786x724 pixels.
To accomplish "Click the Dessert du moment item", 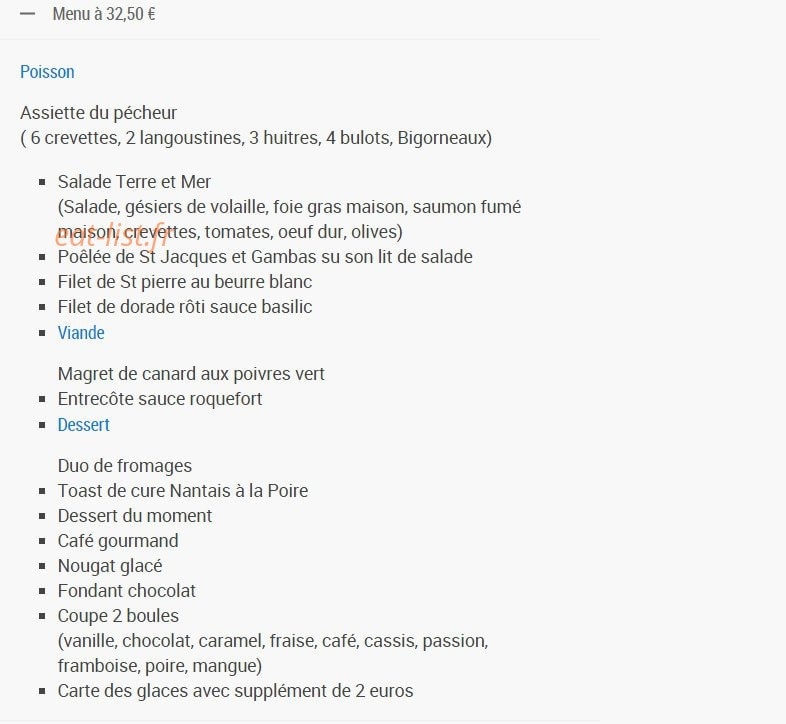I will [135, 516].
